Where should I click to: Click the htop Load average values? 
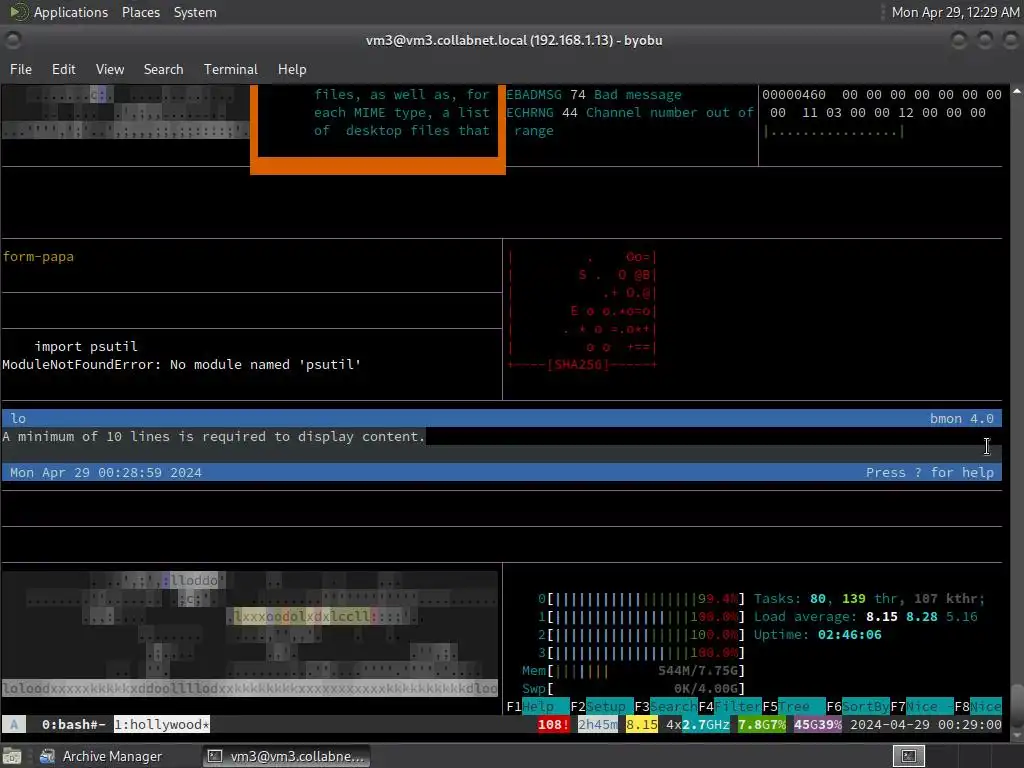[x=921, y=616]
